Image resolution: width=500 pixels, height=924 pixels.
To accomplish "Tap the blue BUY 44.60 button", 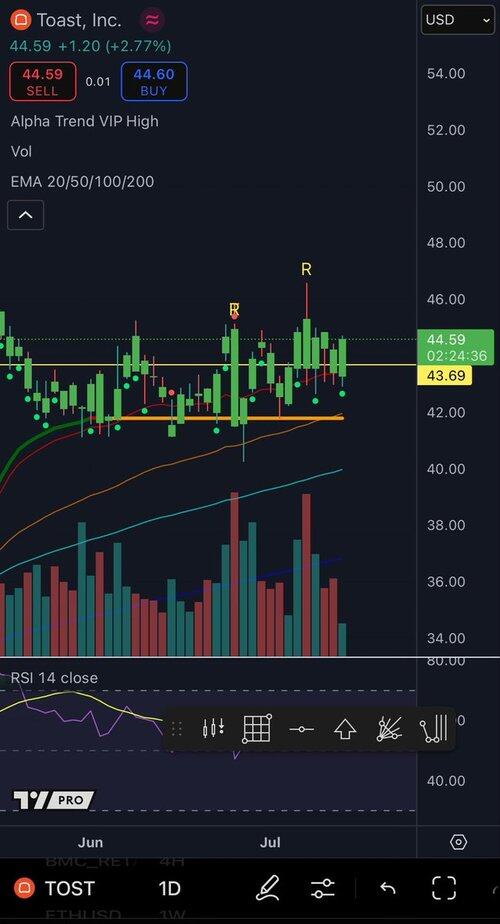I will [154, 81].
